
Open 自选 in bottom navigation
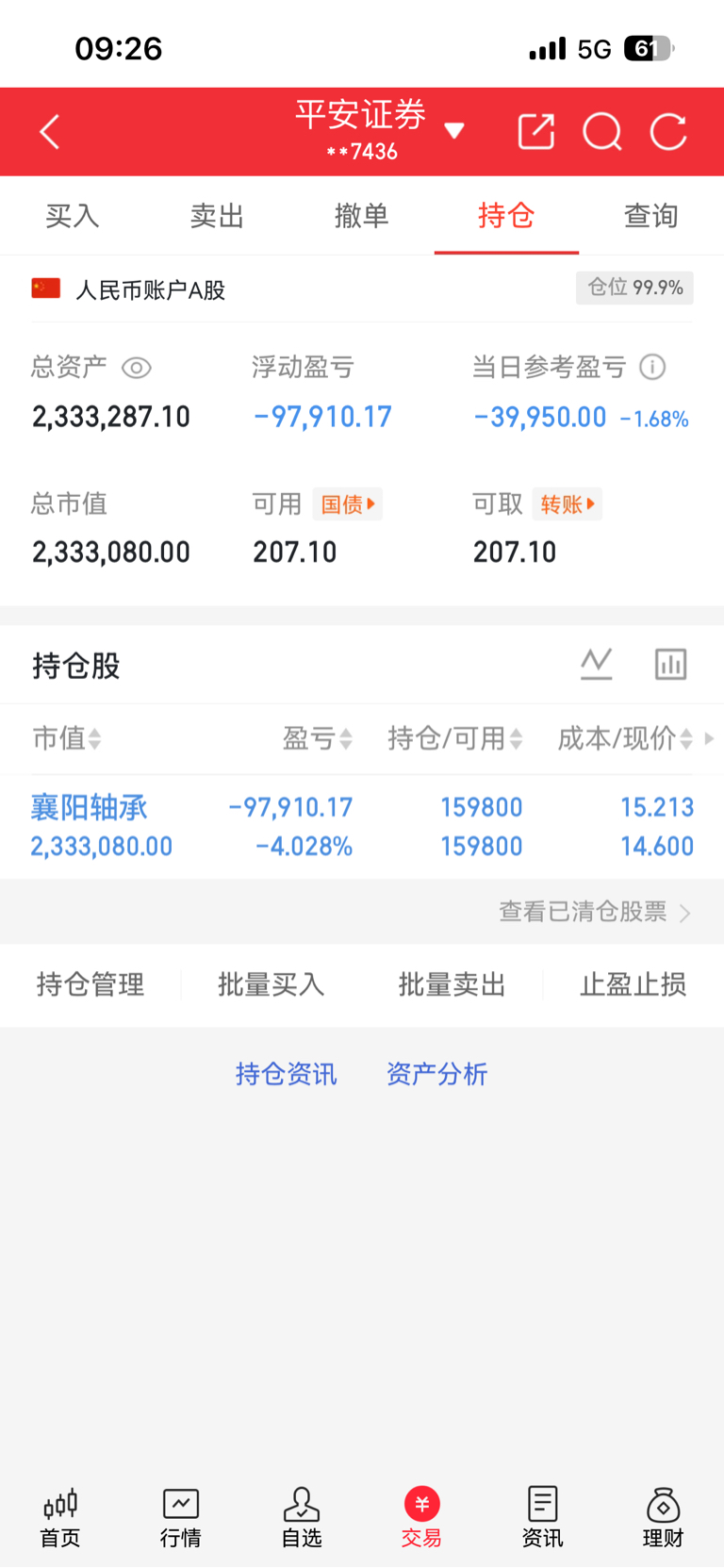point(302,1518)
